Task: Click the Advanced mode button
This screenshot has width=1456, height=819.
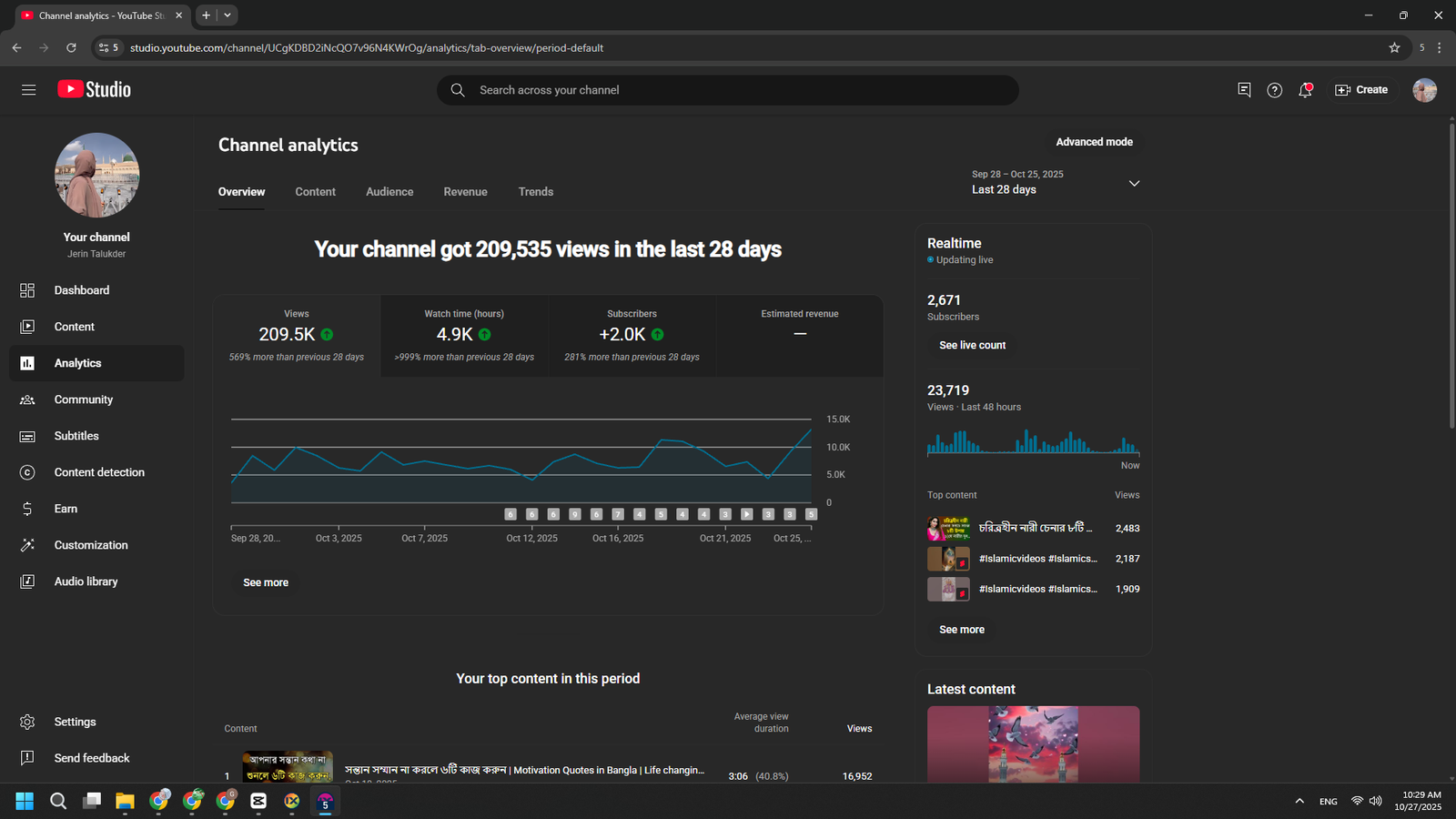Action: [x=1094, y=142]
